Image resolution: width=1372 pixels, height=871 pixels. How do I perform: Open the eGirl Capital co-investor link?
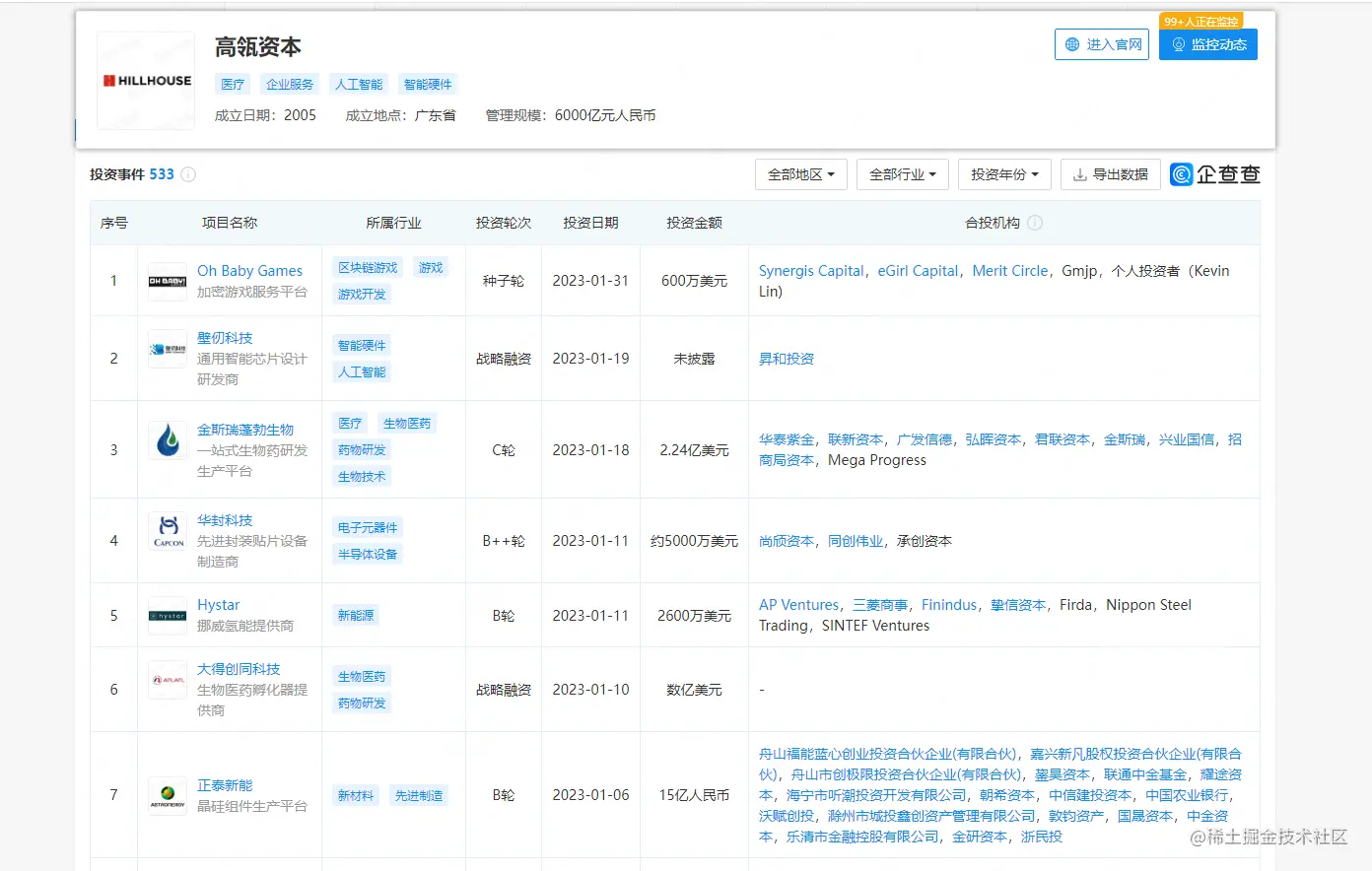click(x=918, y=271)
